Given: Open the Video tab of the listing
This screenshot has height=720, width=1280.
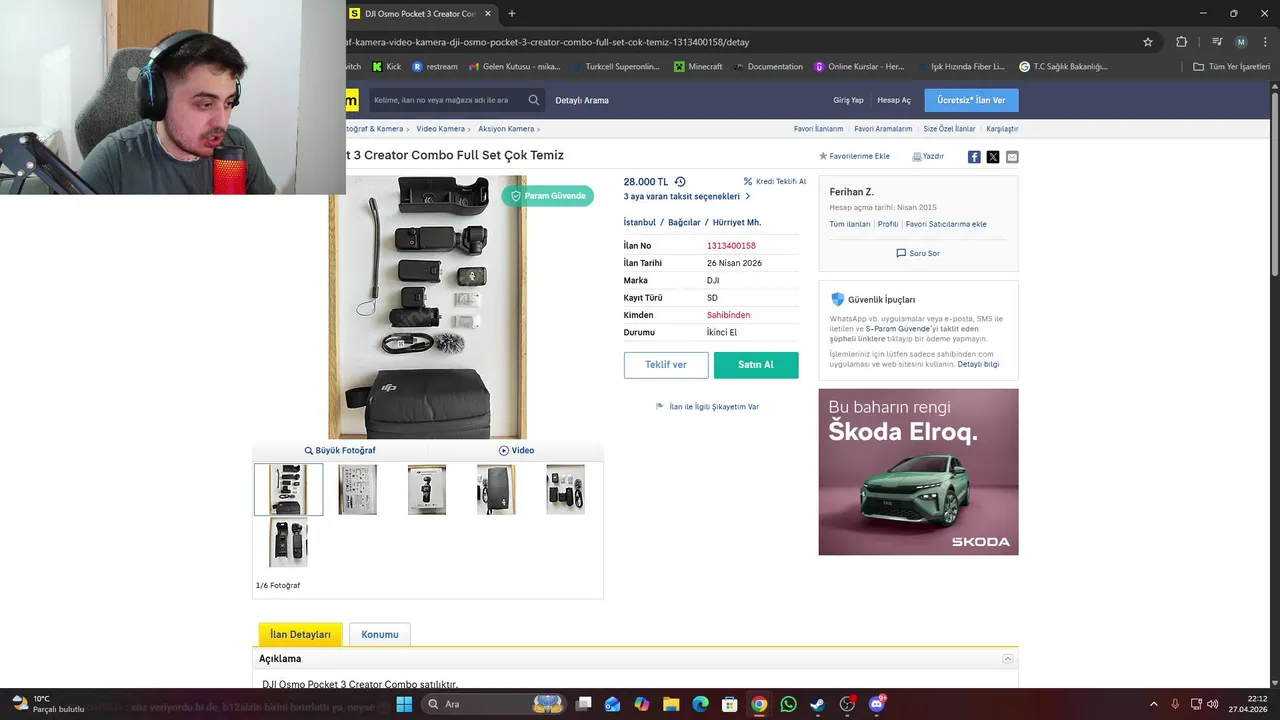Looking at the screenshot, I should (x=516, y=451).
